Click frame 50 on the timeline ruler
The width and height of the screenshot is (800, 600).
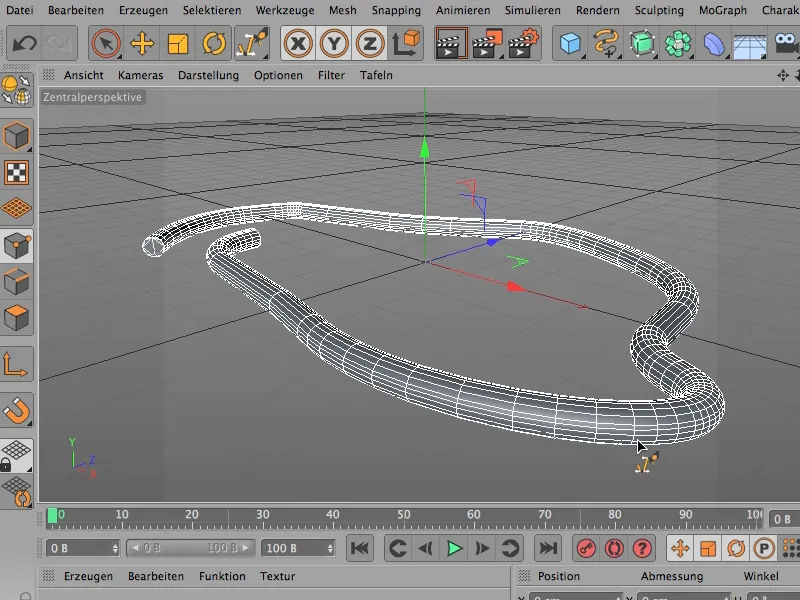pyautogui.click(x=403, y=514)
